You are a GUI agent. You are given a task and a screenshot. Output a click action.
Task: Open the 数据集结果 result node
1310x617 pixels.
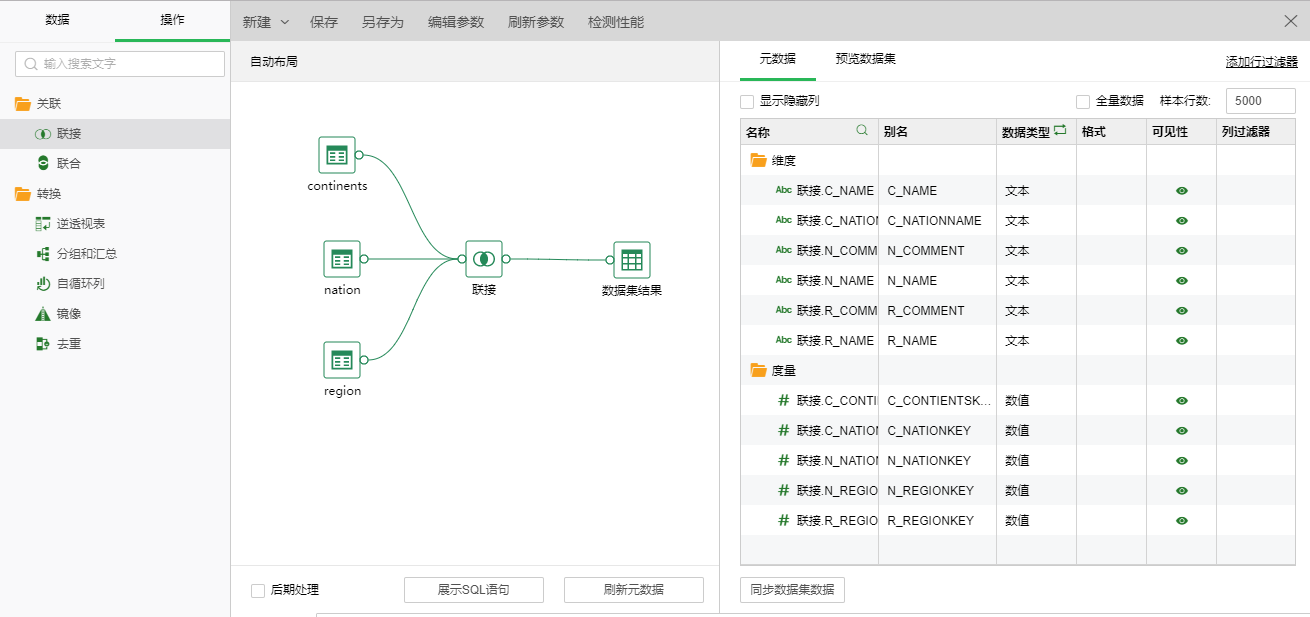tap(631, 260)
